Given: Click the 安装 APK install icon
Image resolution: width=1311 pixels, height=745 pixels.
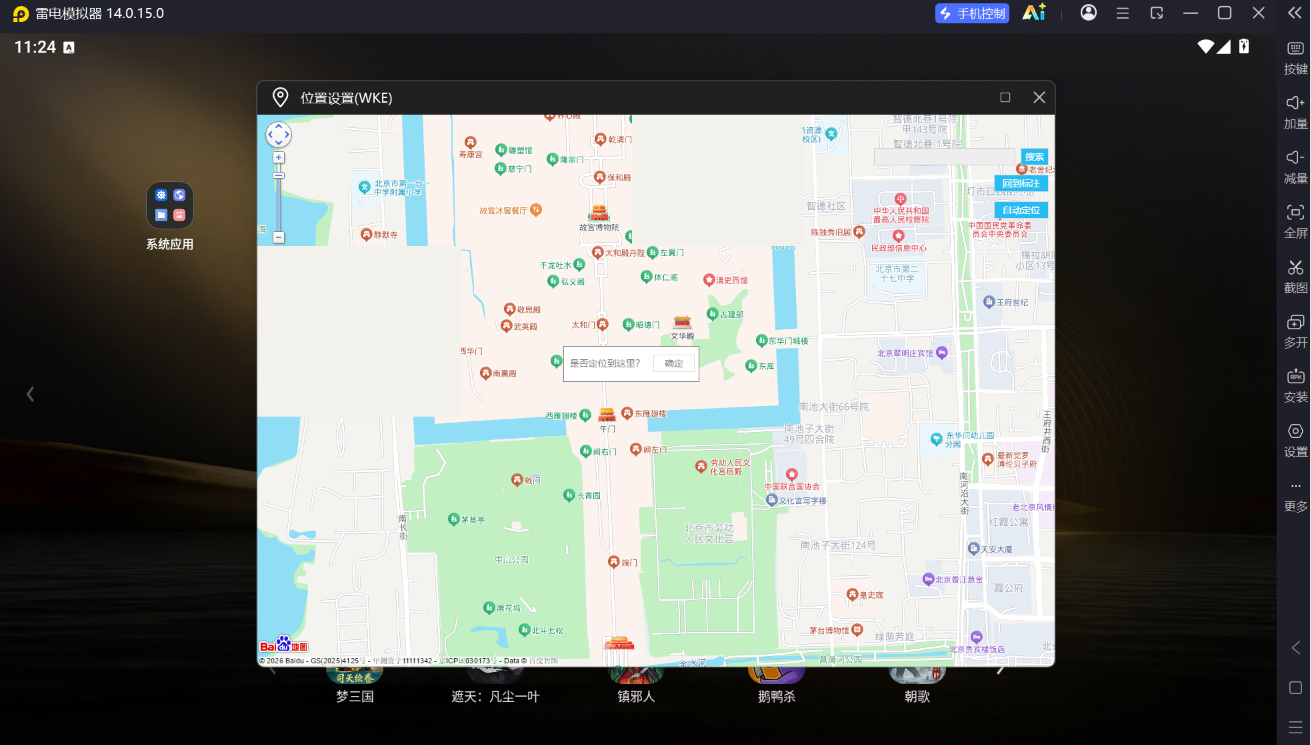Looking at the screenshot, I should click(x=1295, y=376).
